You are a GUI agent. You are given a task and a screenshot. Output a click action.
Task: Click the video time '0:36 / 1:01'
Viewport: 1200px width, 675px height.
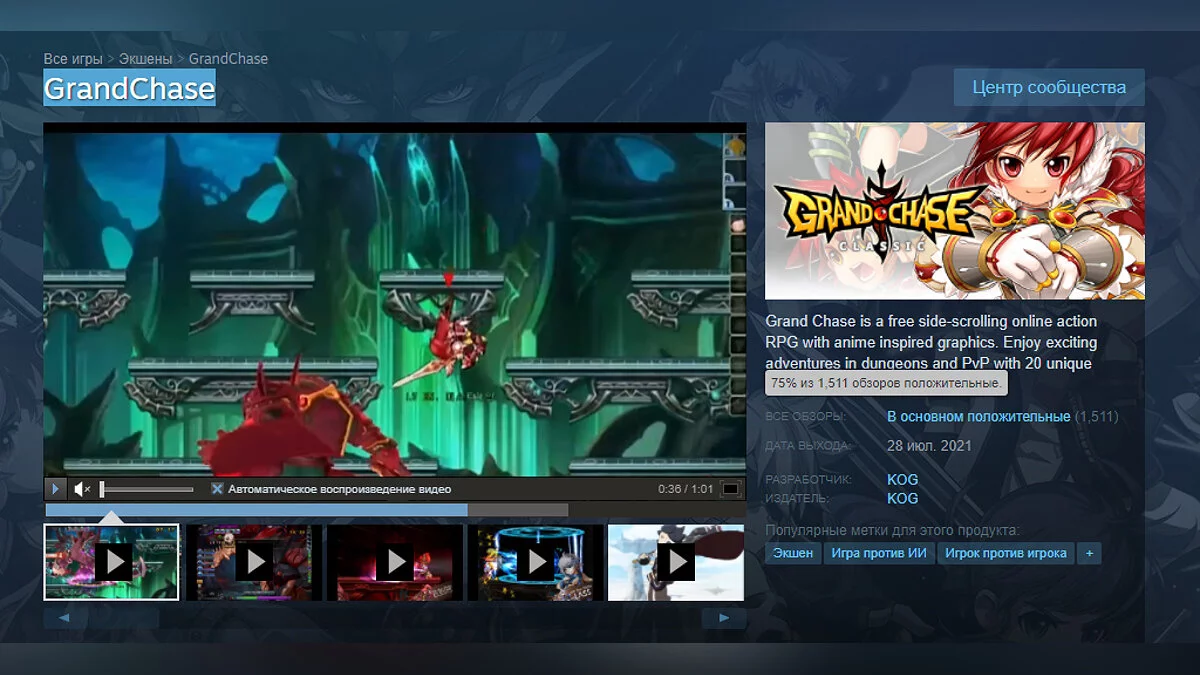pyautogui.click(x=685, y=489)
